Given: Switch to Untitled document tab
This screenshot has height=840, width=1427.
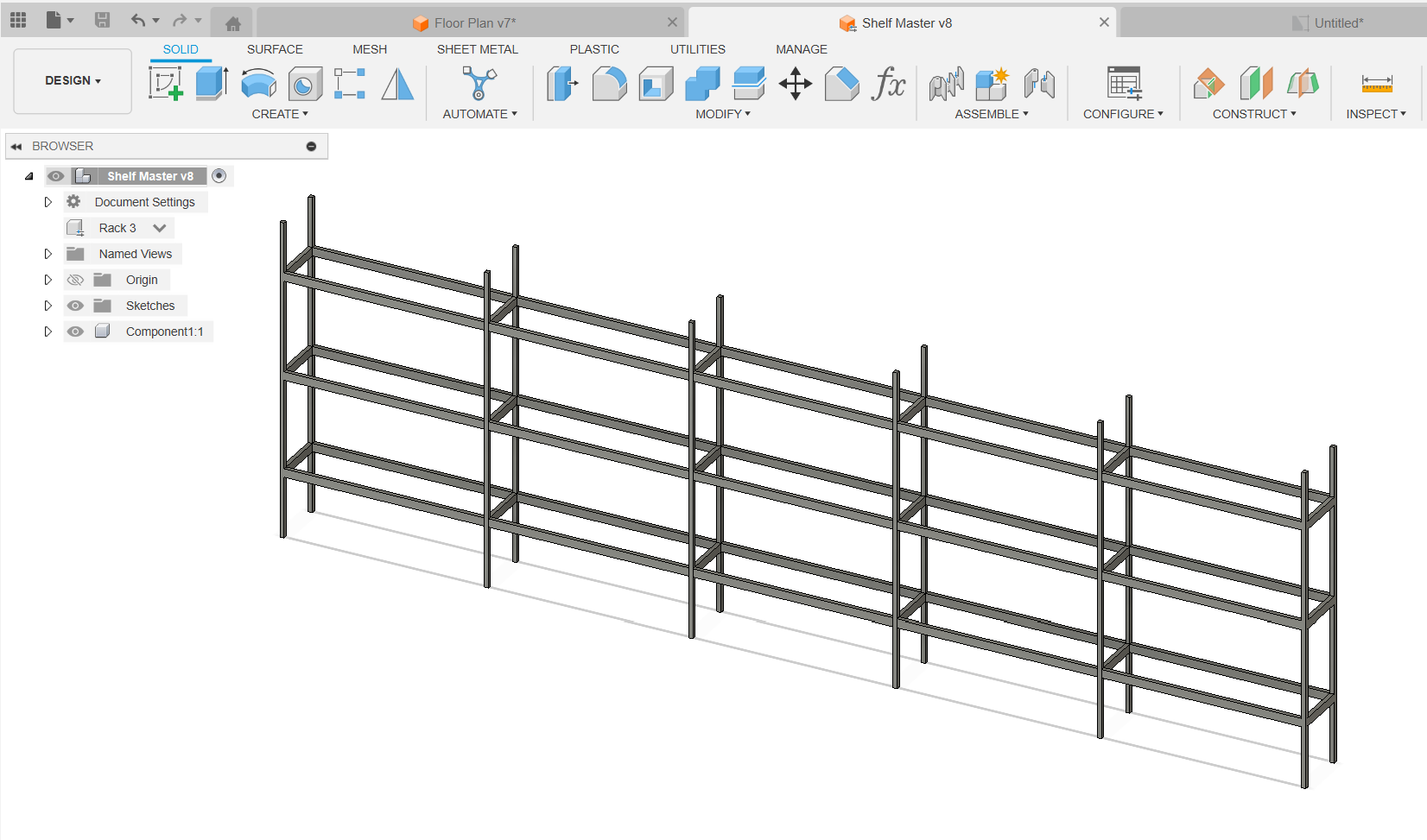Looking at the screenshot, I should click(x=1272, y=23).
